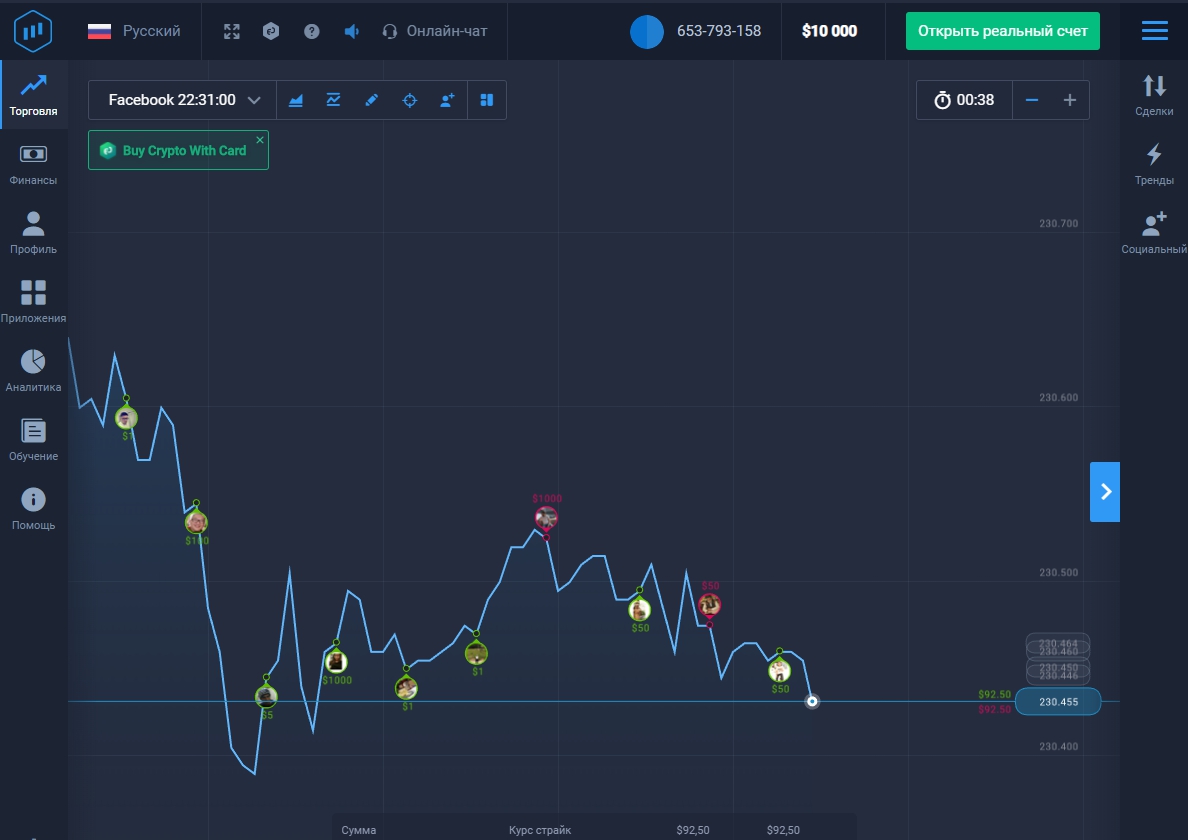
Task: Zoom in chart with plus button
Action: tap(1069, 100)
